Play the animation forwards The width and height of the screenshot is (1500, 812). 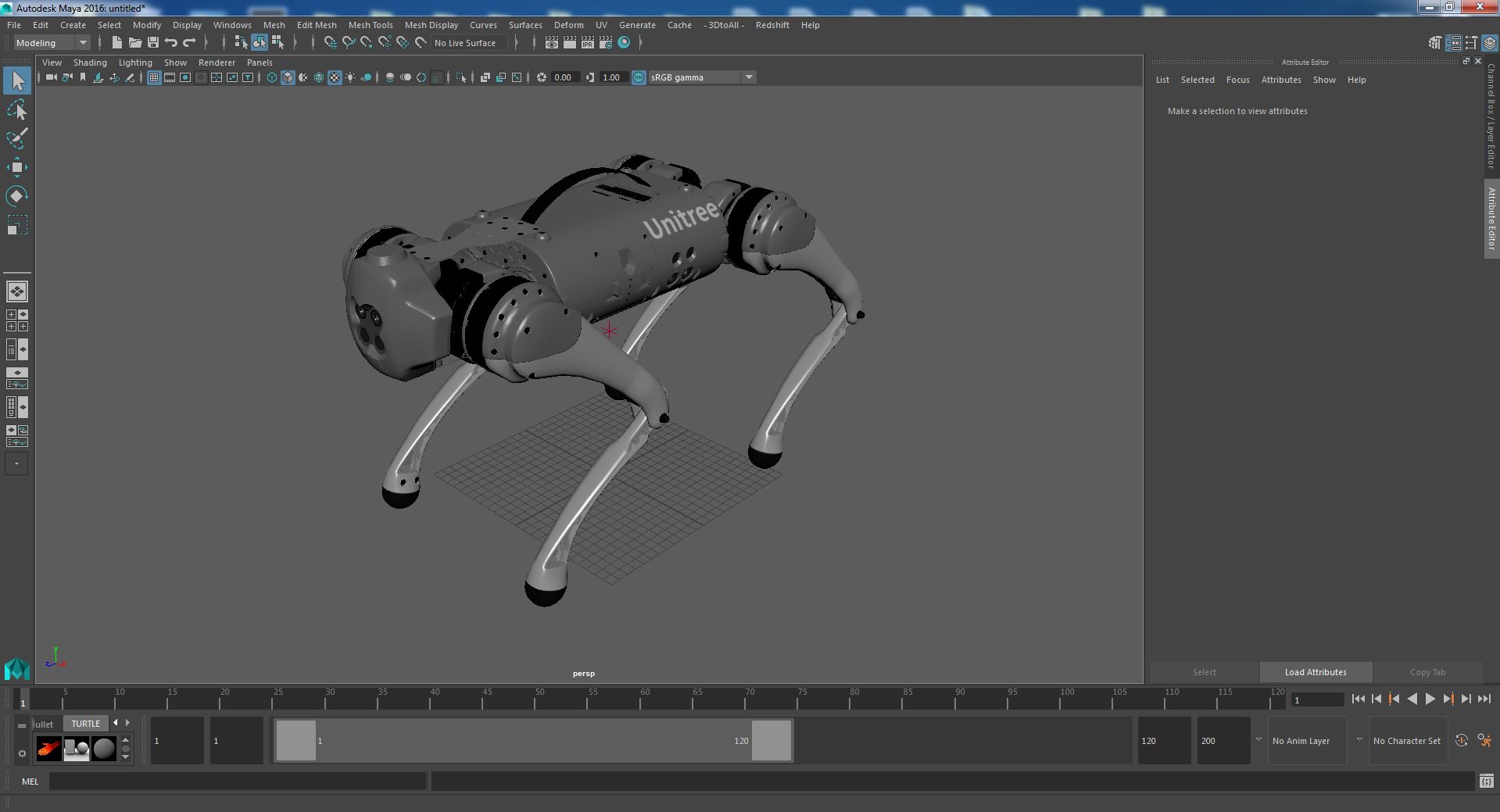pyautogui.click(x=1430, y=699)
